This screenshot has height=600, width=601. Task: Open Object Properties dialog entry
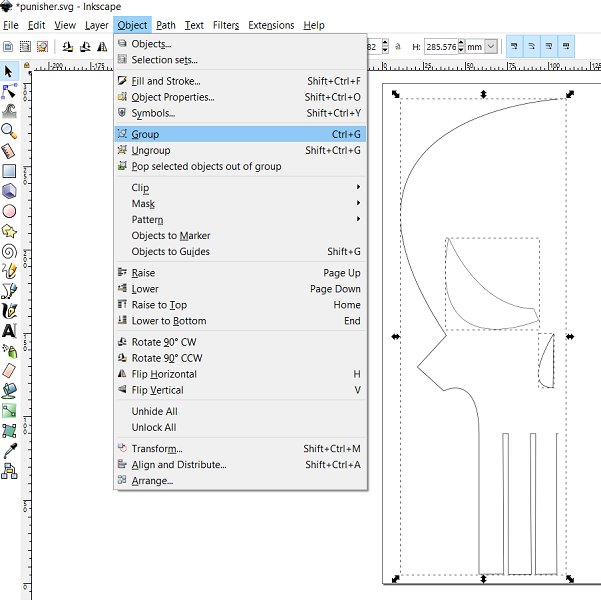[x=240, y=97]
